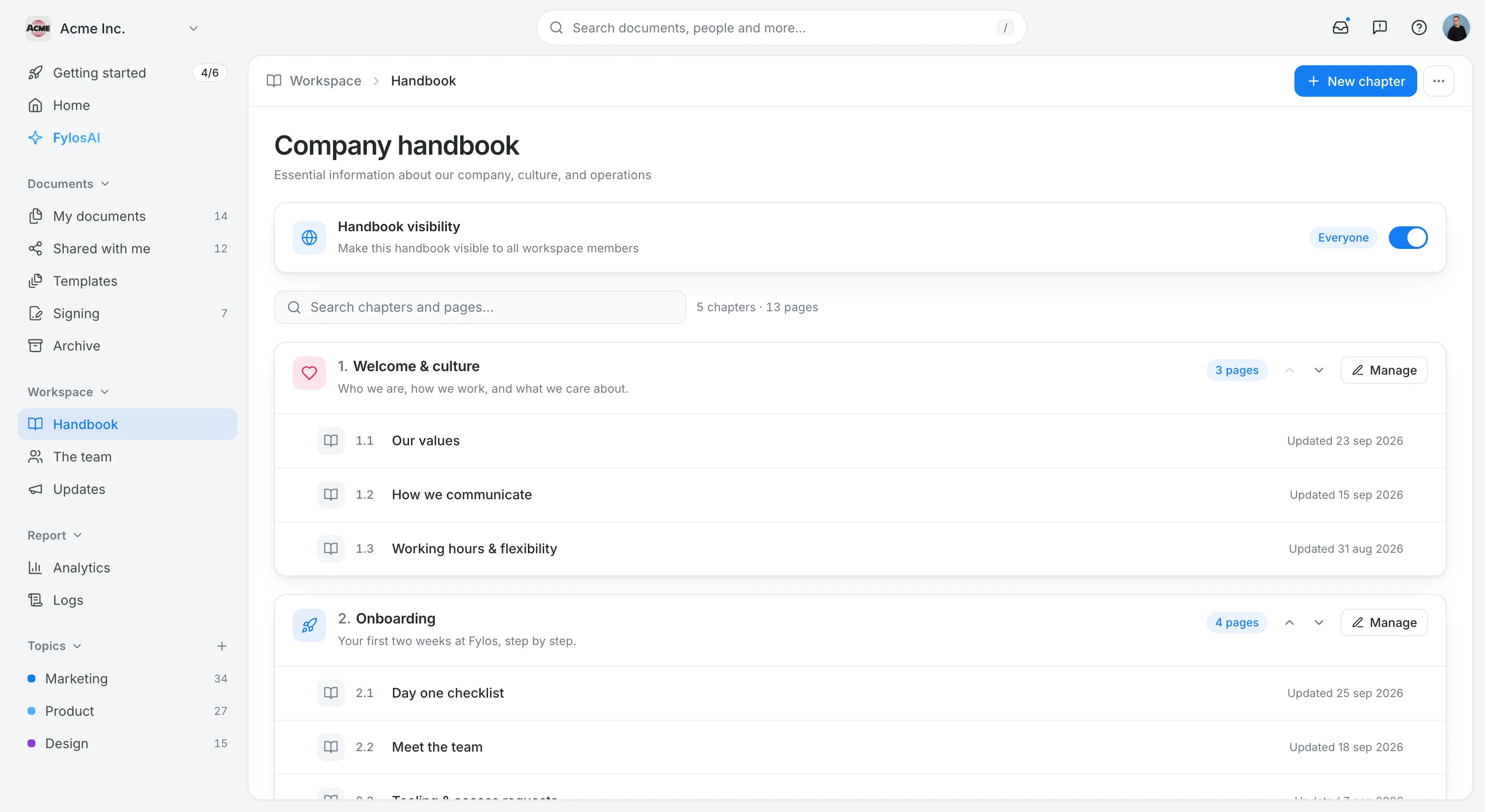Screen dimensions: 1485x812
Task: Open Getting started in the sidebar
Action: coord(127,73)
